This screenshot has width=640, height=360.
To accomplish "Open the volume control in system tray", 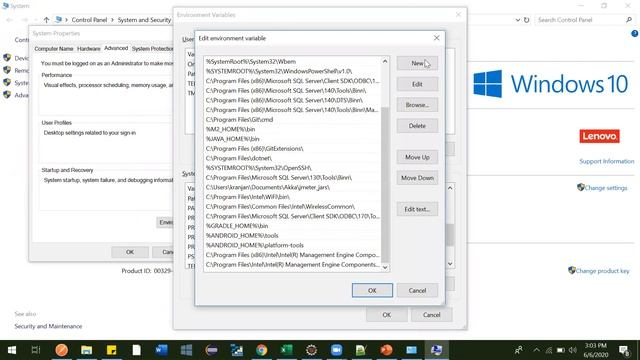I will [x=573, y=350].
